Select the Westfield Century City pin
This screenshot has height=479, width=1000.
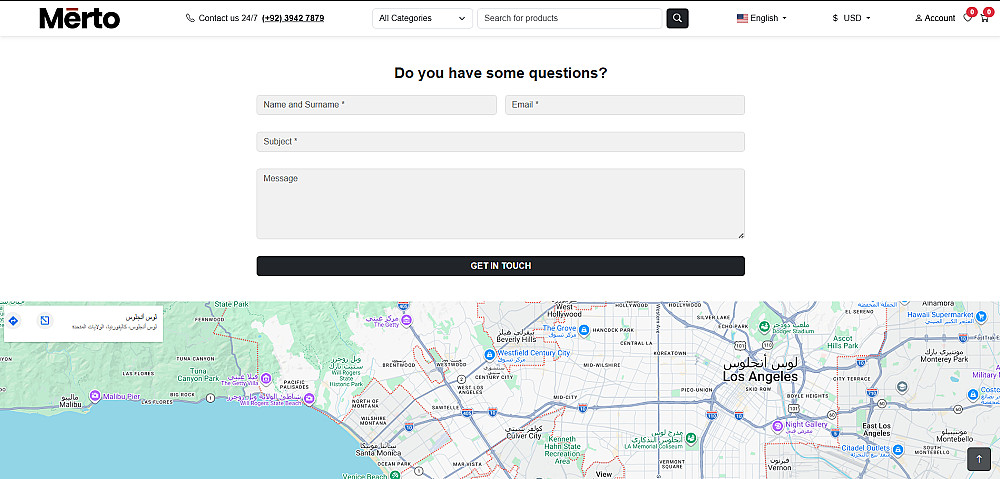[489, 354]
